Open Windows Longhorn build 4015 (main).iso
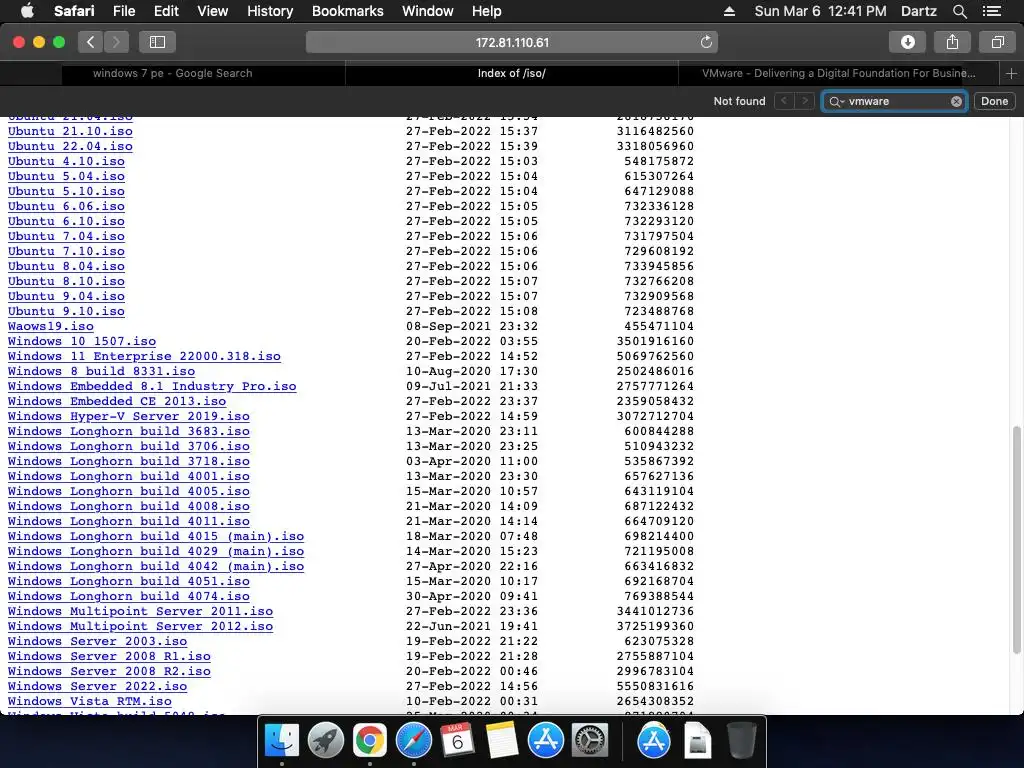Screen dimensions: 1024x768 pyautogui.click(x=156, y=536)
